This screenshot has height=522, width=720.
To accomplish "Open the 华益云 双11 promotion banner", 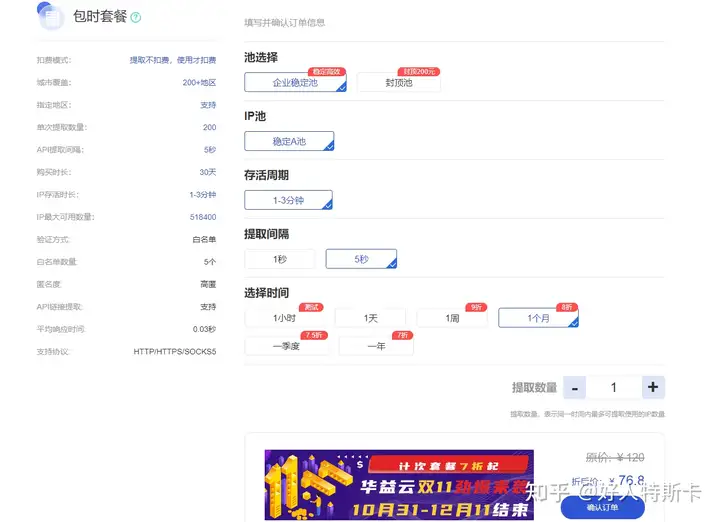I will pyautogui.click(x=399, y=485).
